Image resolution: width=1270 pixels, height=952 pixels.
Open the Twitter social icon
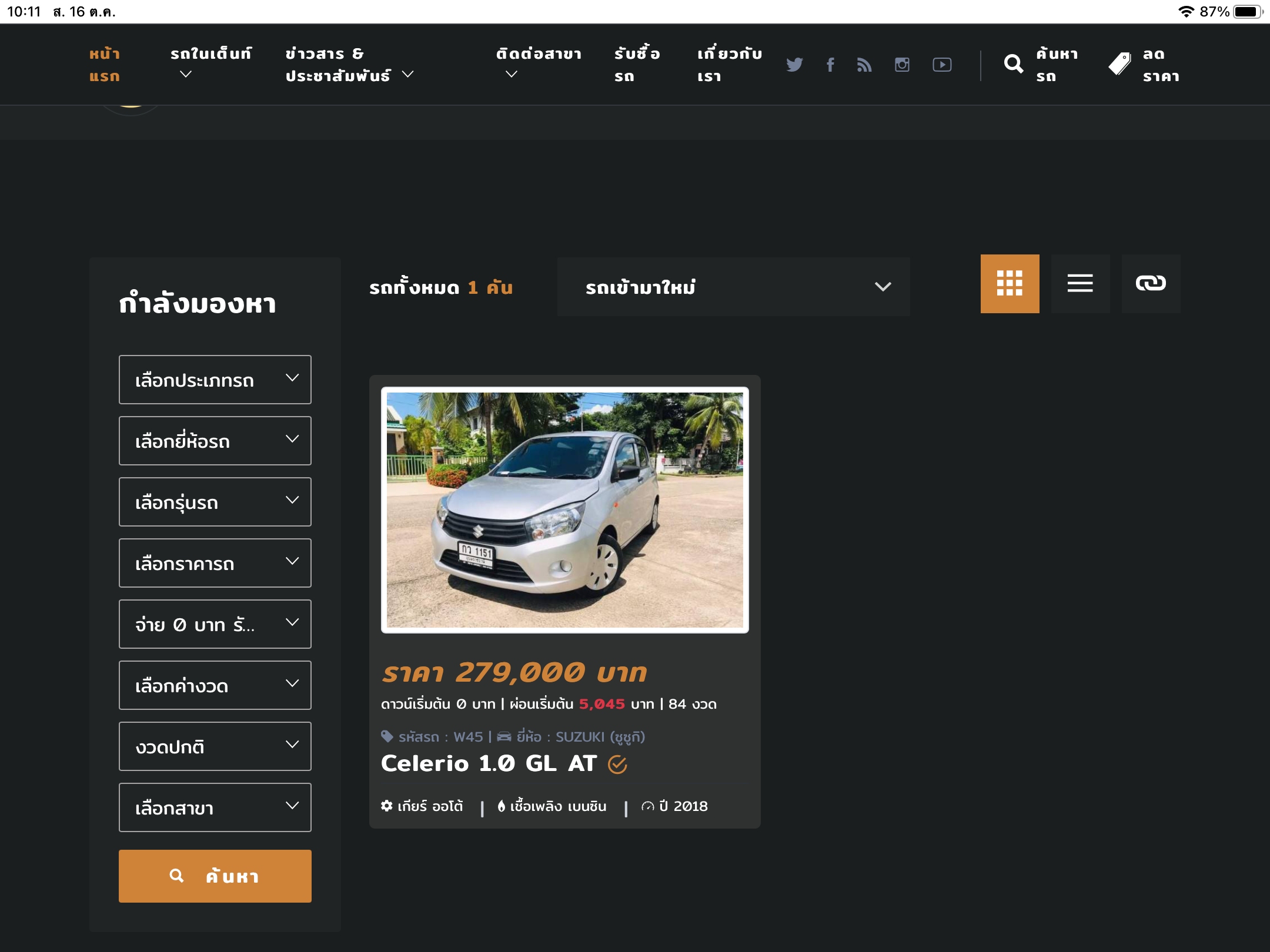tap(794, 65)
